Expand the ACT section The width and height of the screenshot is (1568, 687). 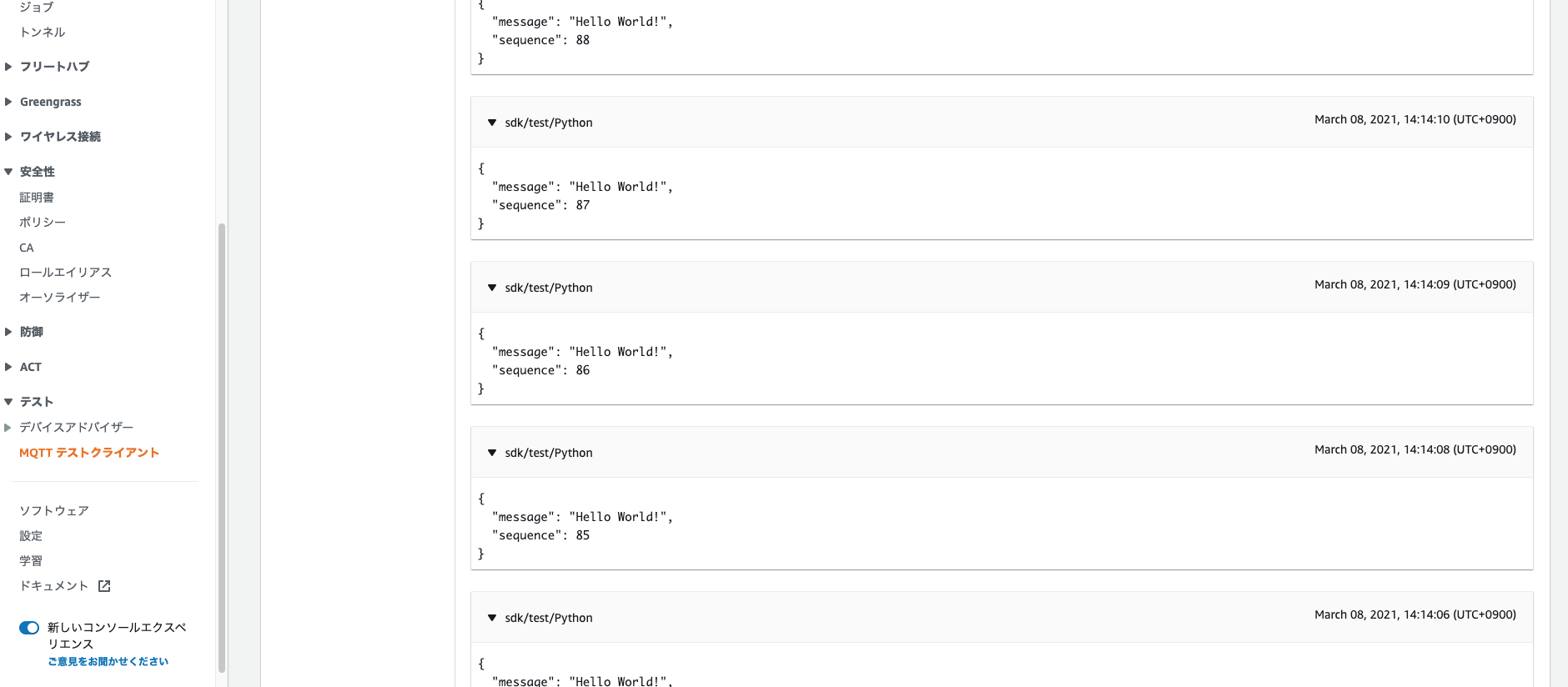coord(8,367)
